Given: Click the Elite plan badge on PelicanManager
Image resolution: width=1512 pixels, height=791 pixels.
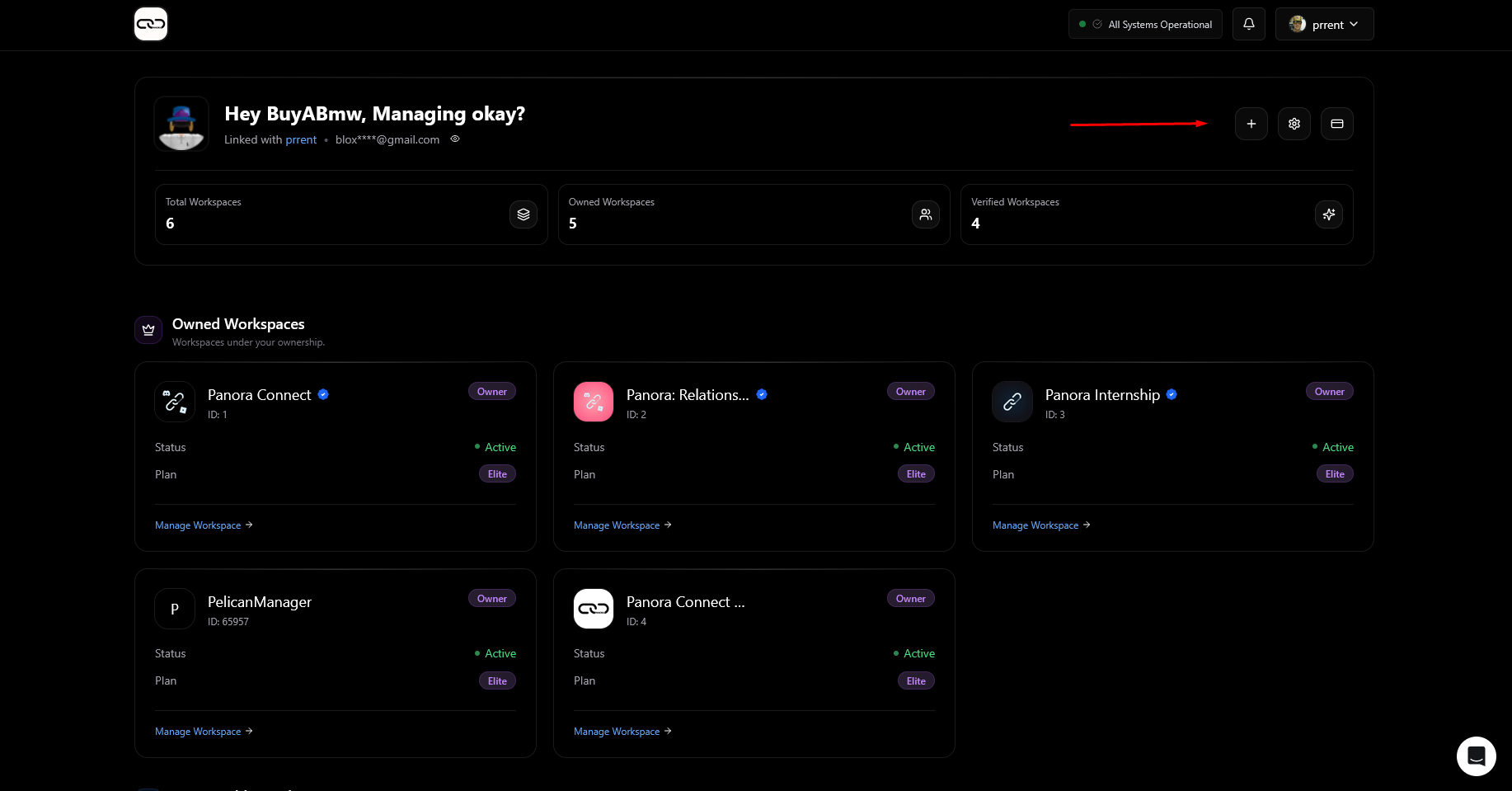Looking at the screenshot, I should point(497,681).
